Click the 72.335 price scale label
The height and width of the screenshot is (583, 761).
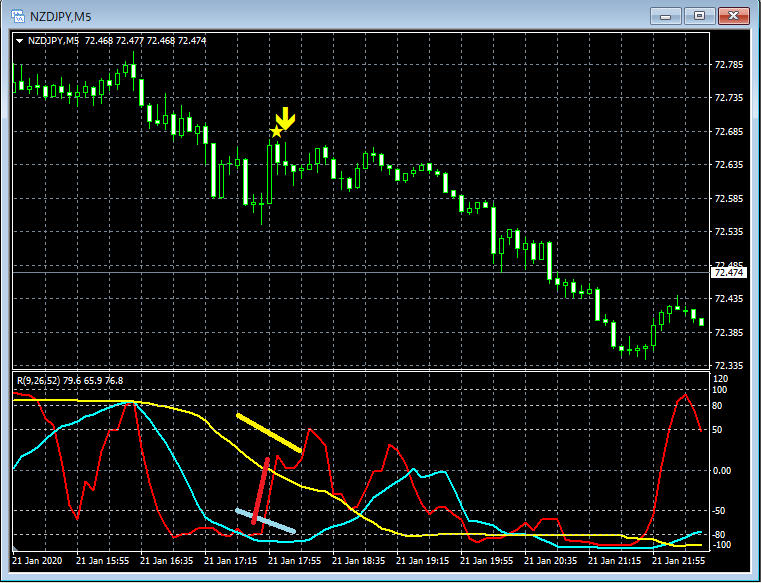pyautogui.click(x=729, y=366)
